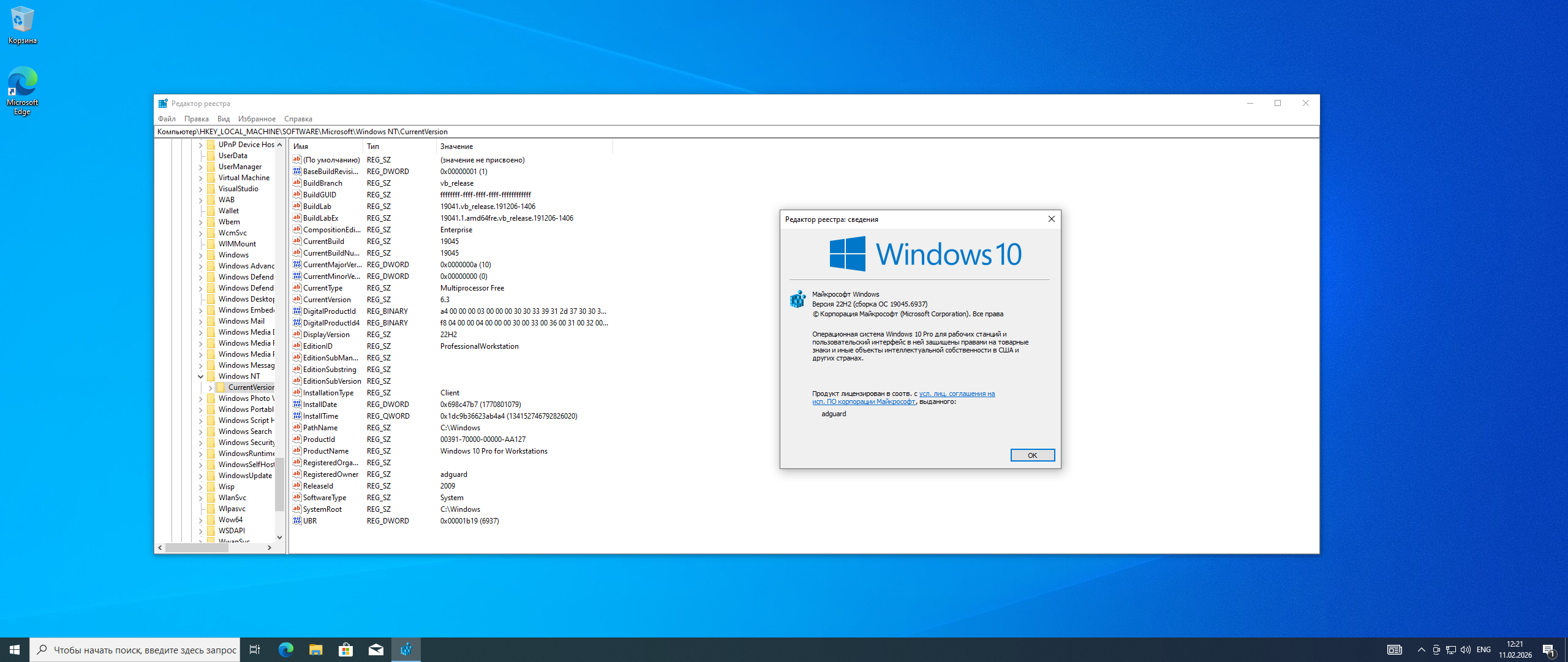Expand the WindowsUpdate key node
1568x662 pixels.
200,476
